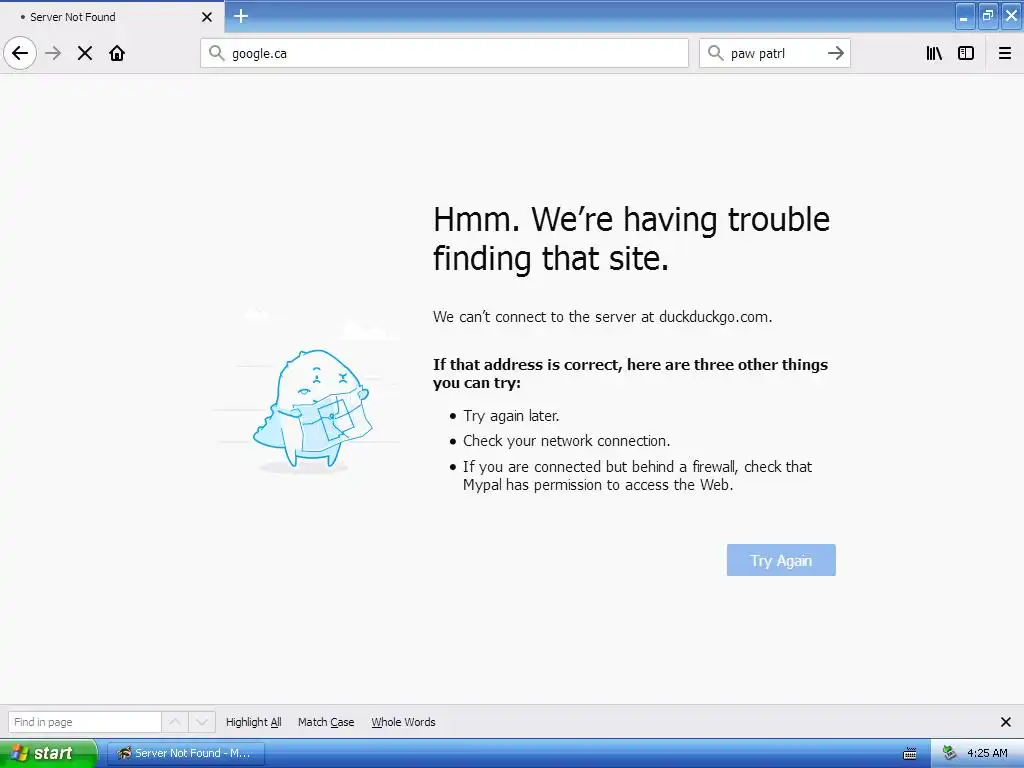This screenshot has width=1024, height=768.
Task: Minimize the browser window
Action: [965, 16]
